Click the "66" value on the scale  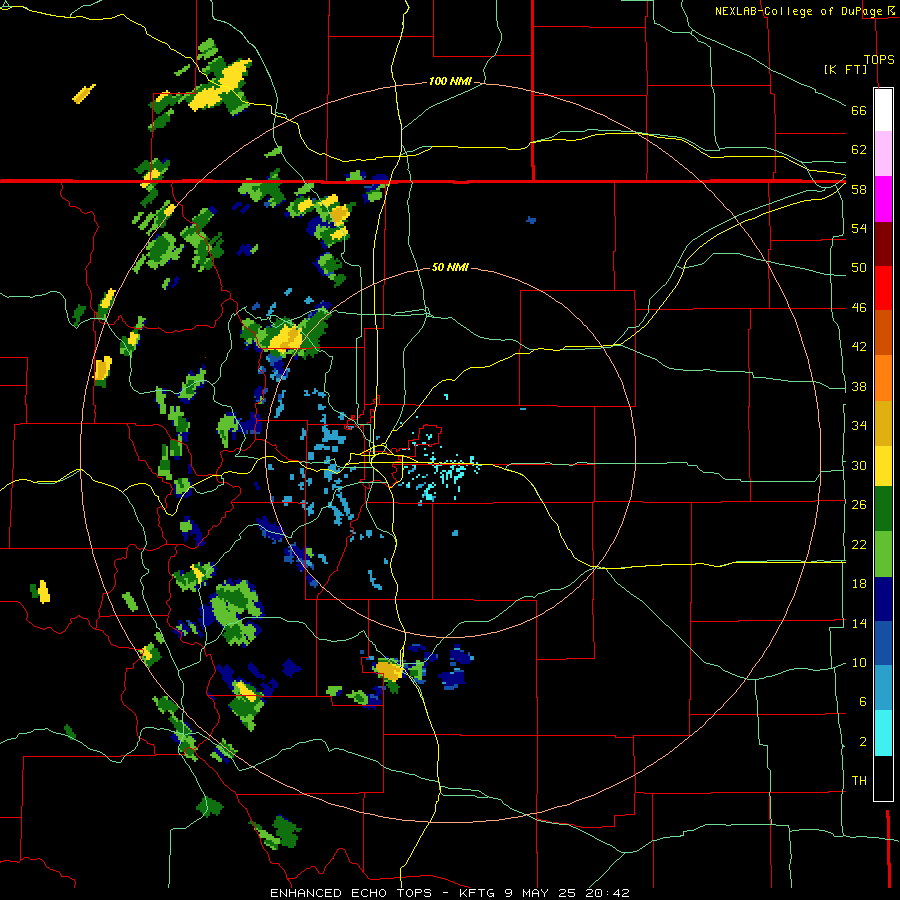click(x=859, y=110)
